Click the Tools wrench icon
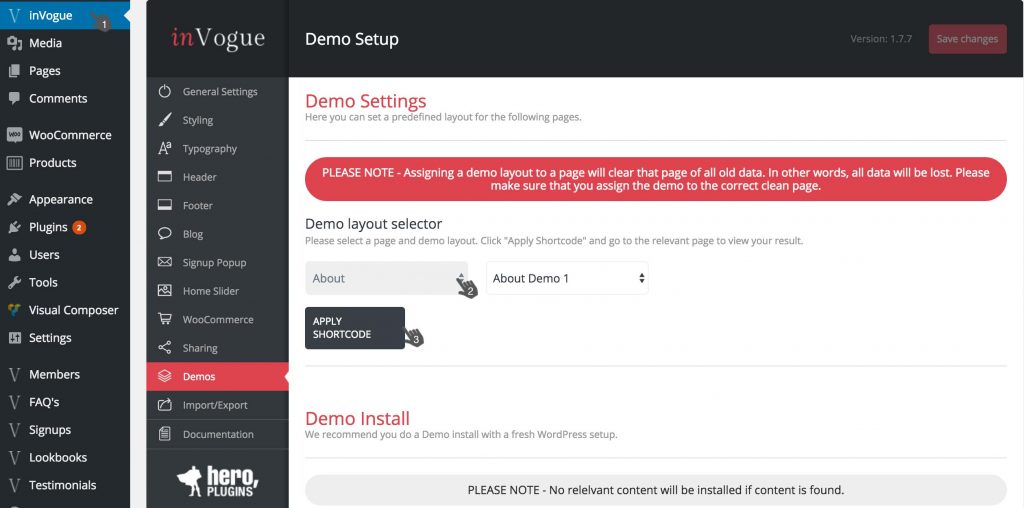 coord(14,282)
